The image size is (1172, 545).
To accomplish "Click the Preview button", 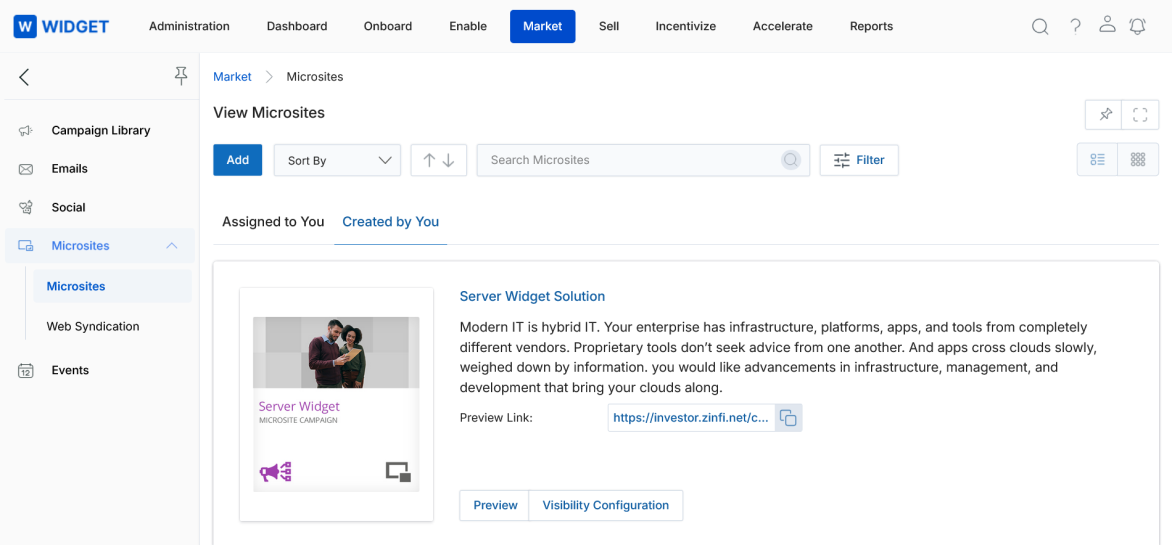I will [495, 505].
